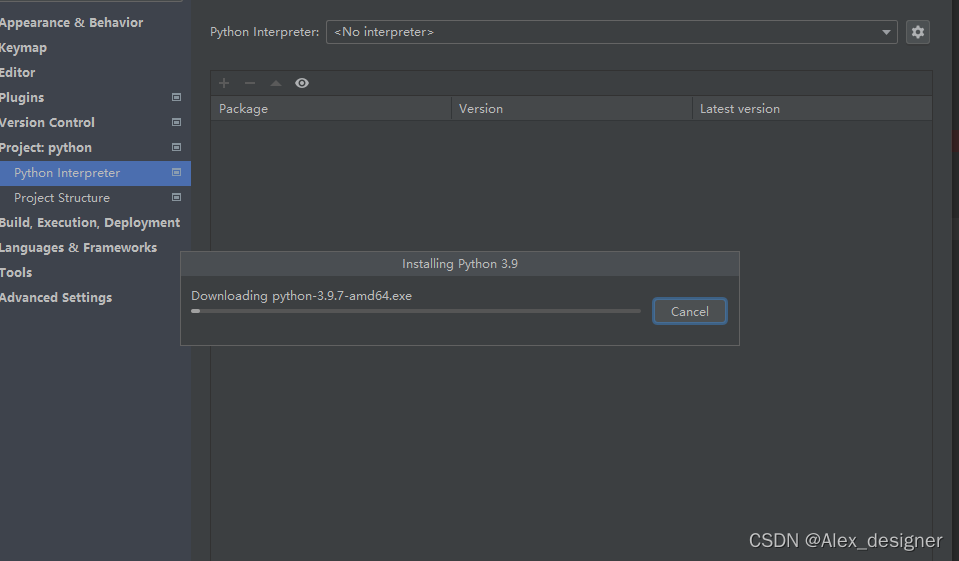Screen dimensions: 959x561
Task: Toggle the show early releases eye icon
Action: [x=302, y=83]
